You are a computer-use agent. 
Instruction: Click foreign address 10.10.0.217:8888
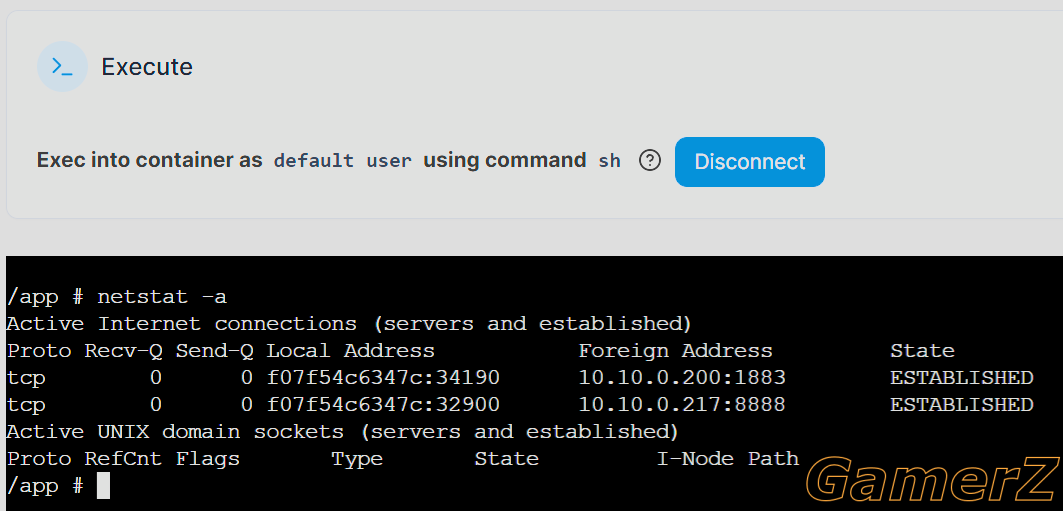pos(682,405)
